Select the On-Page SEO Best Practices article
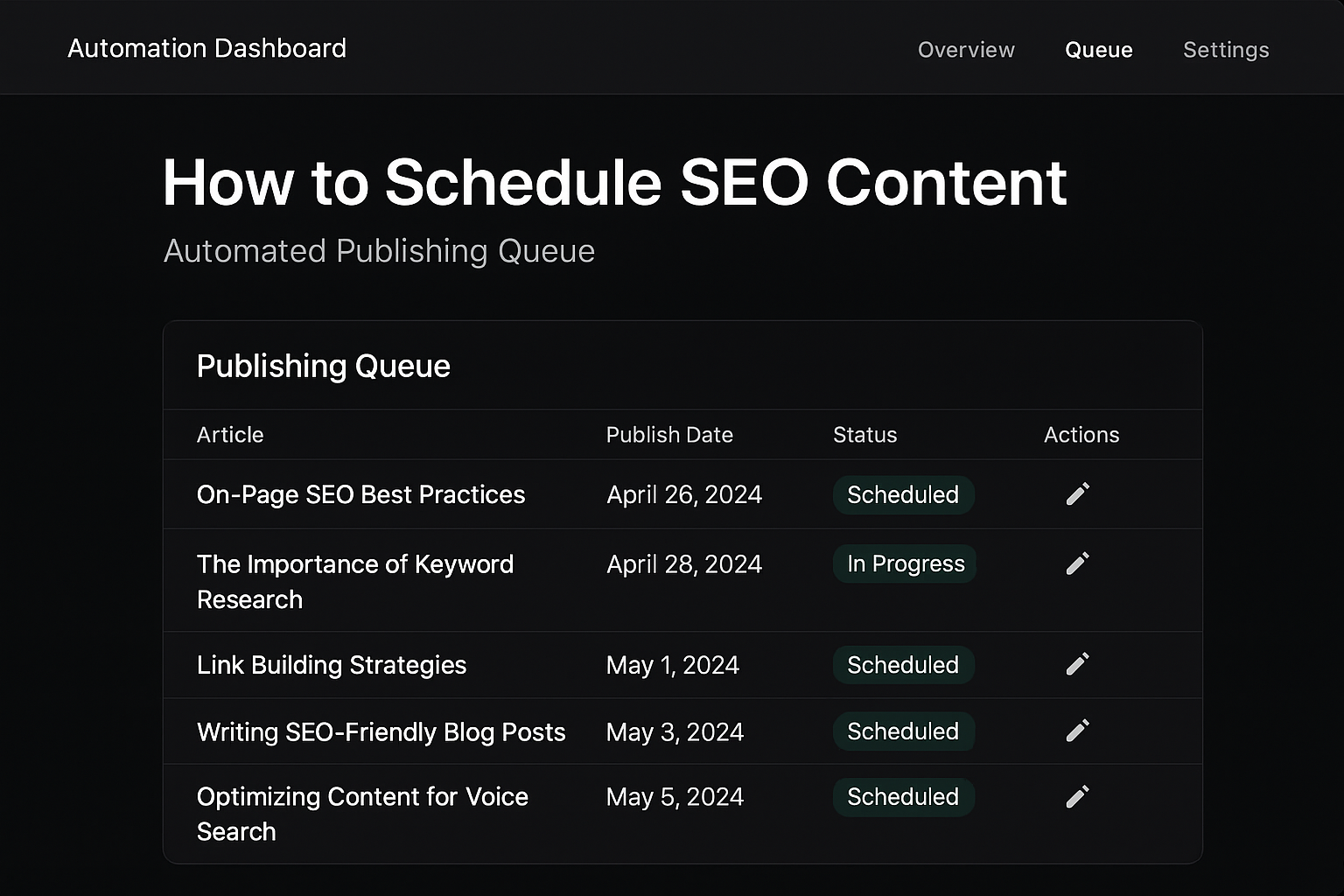1344x896 pixels. tap(360, 494)
